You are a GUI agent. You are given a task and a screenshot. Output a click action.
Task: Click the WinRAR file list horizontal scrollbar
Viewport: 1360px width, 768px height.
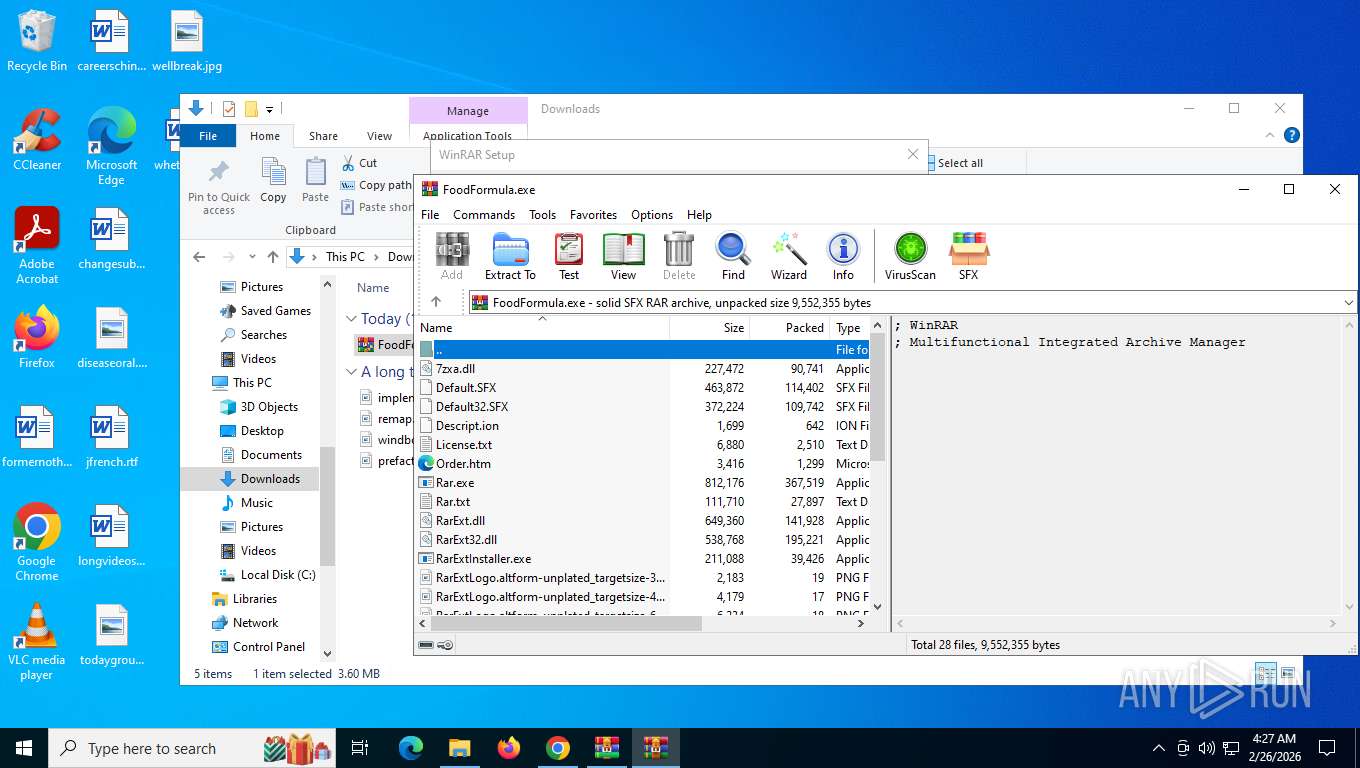pos(565,622)
